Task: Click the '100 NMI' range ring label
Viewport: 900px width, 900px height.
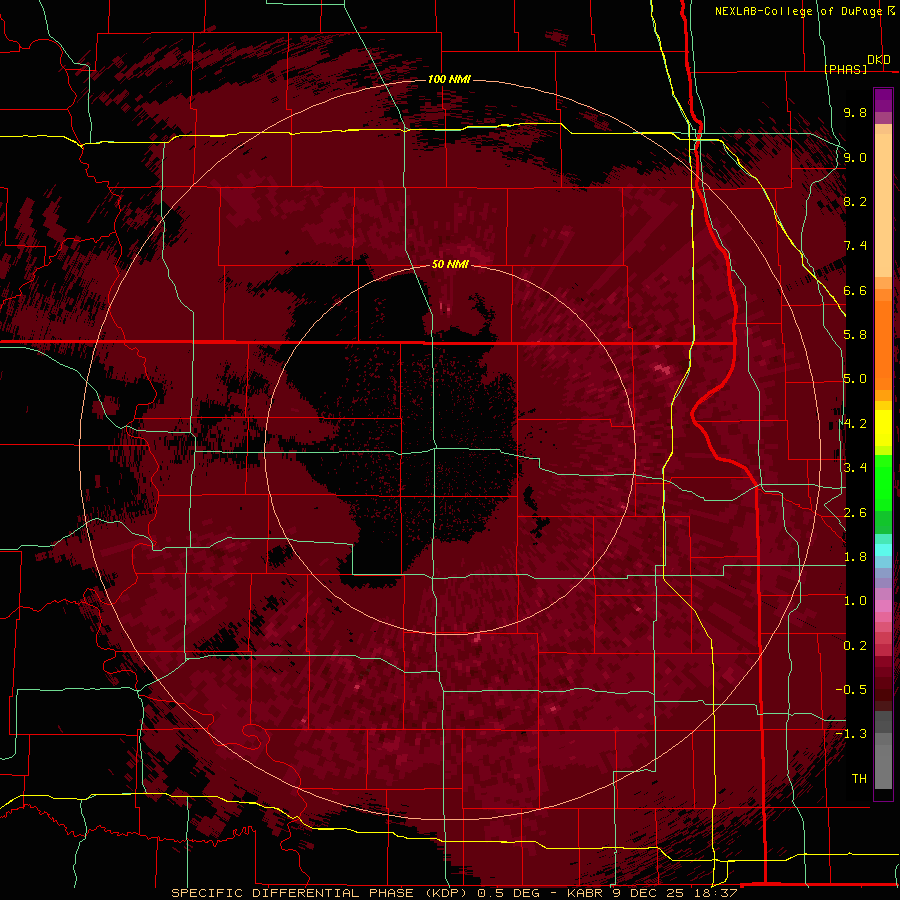Action: (x=449, y=79)
